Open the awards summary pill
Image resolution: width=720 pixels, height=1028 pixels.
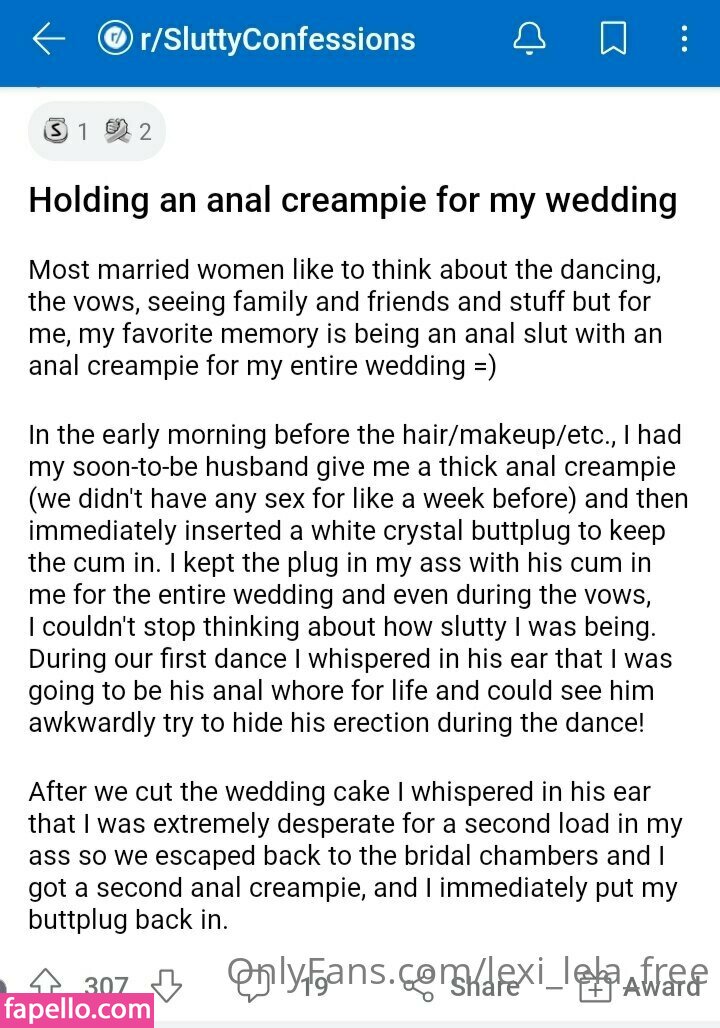click(96, 131)
